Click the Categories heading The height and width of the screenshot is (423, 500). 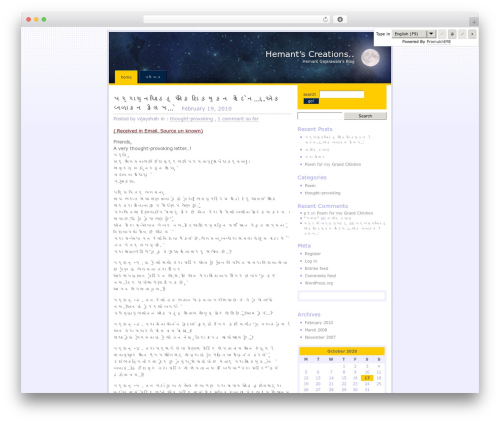point(312,178)
